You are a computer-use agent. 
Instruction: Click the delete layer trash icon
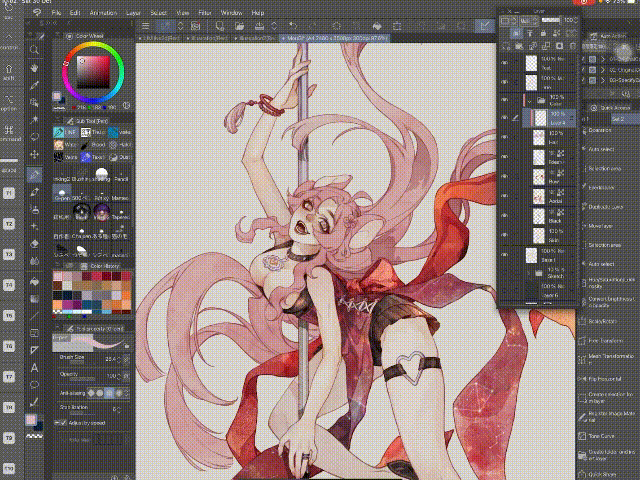572,46
